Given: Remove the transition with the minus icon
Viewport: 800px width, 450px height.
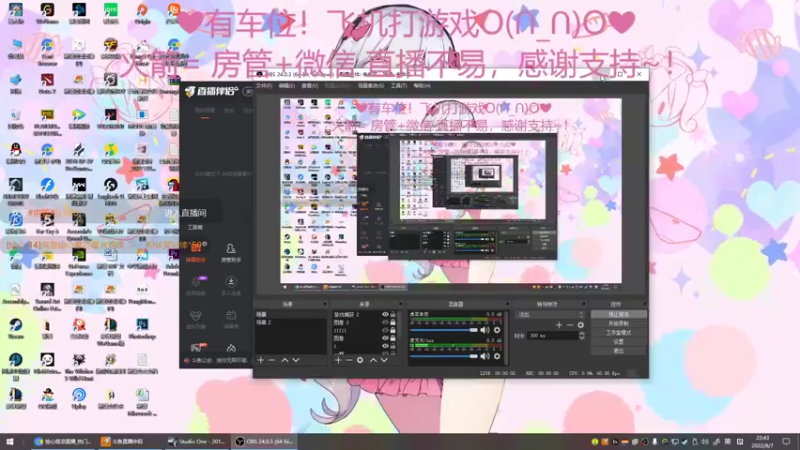Looking at the screenshot, I should 570,325.
